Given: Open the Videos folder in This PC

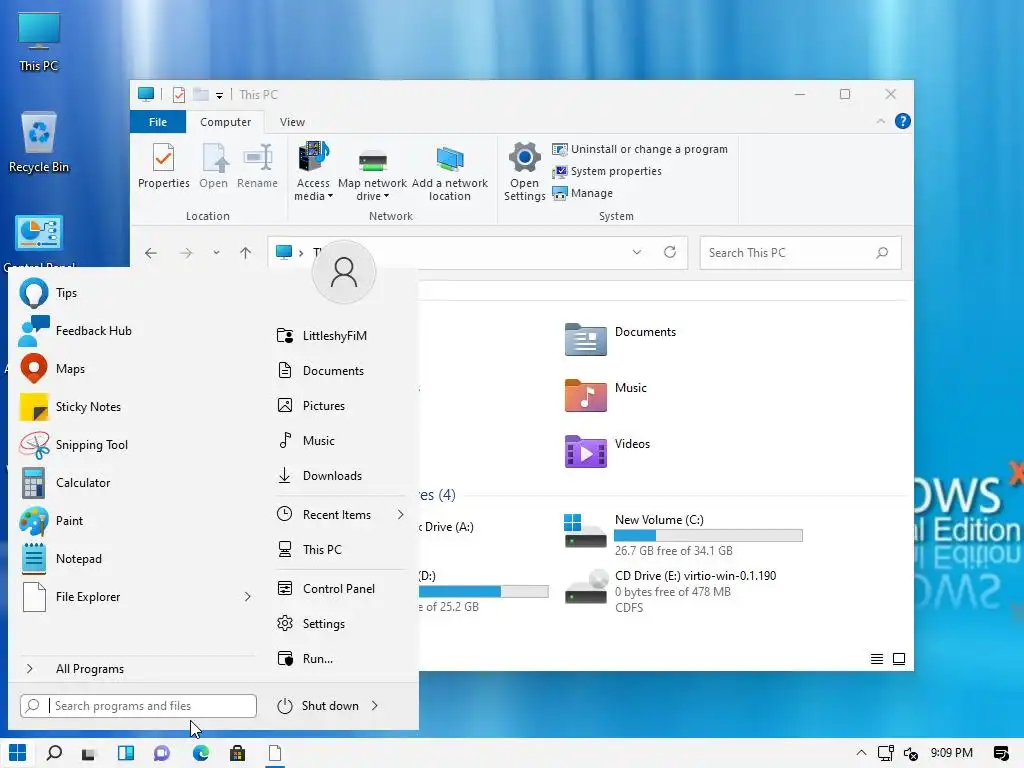Looking at the screenshot, I should (x=607, y=451).
